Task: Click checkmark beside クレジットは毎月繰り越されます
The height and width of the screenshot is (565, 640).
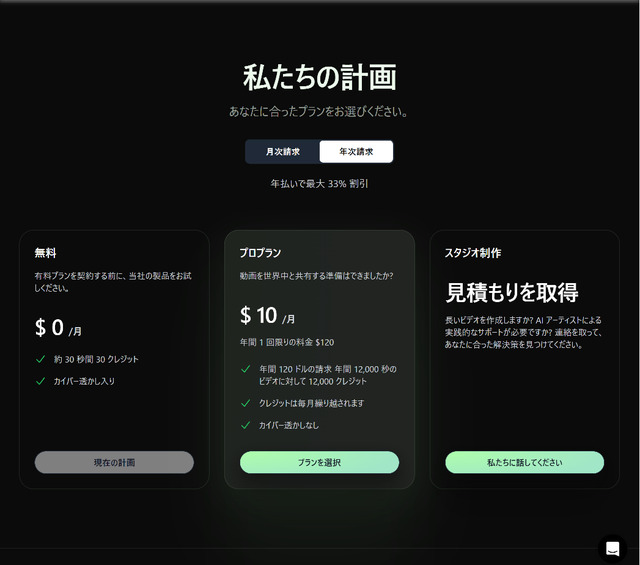Action: coord(246,403)
